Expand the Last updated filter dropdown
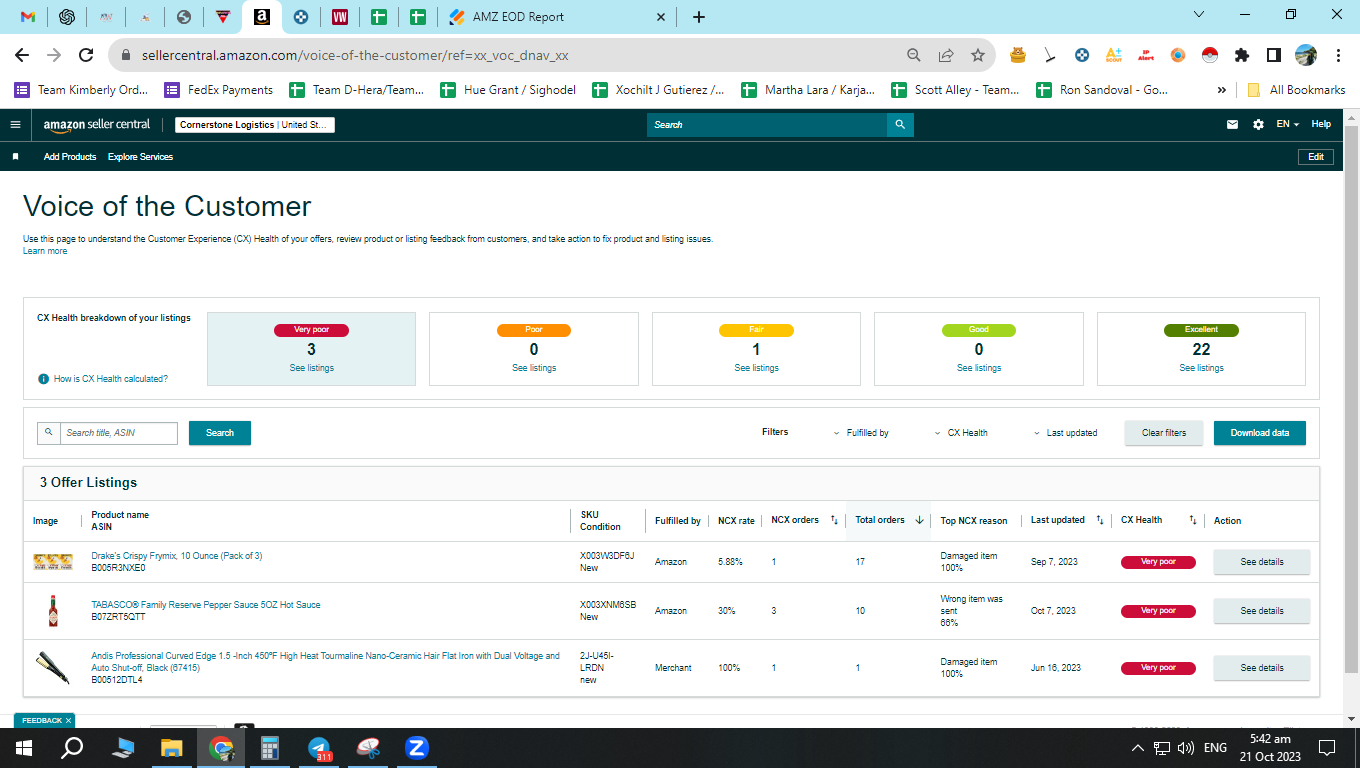Viewport: 1360px width, 768px height. coord(1065,433)
